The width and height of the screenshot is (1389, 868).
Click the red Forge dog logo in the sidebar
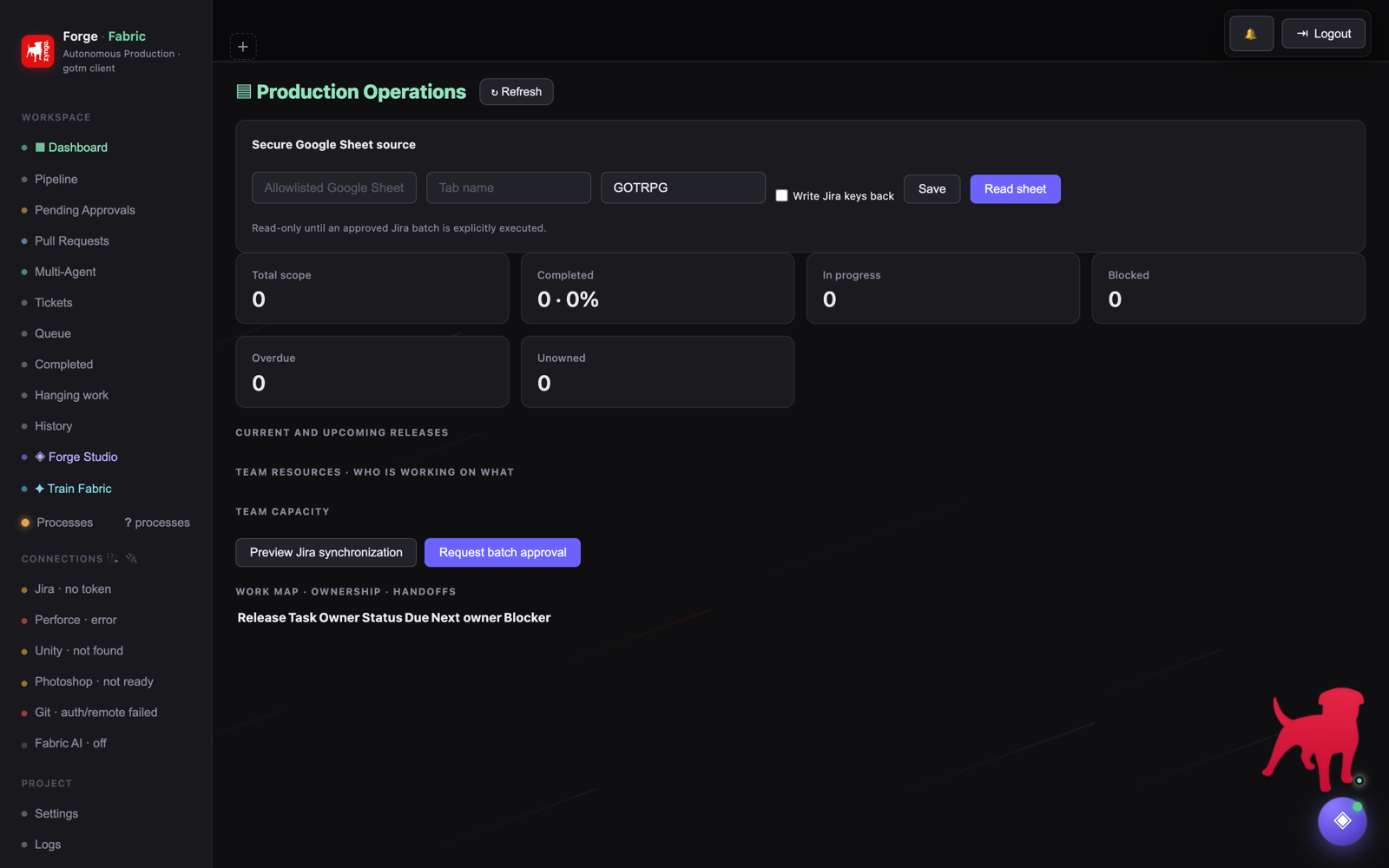pos(37,51)
